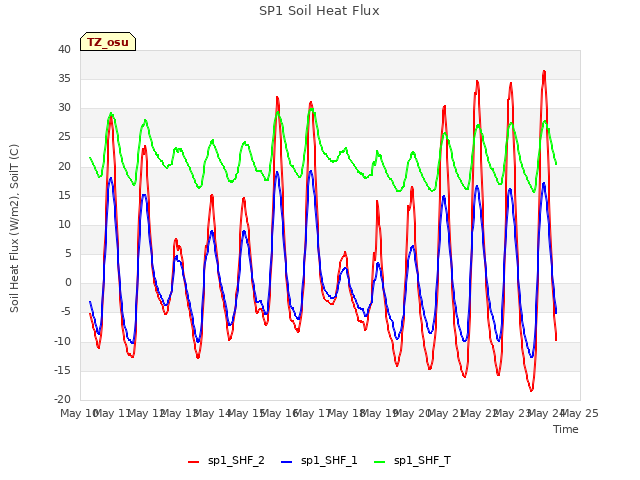Toggle the sp1_SHF_1 legend entry
The image size is (640, 480).
[x=319, y=461]
